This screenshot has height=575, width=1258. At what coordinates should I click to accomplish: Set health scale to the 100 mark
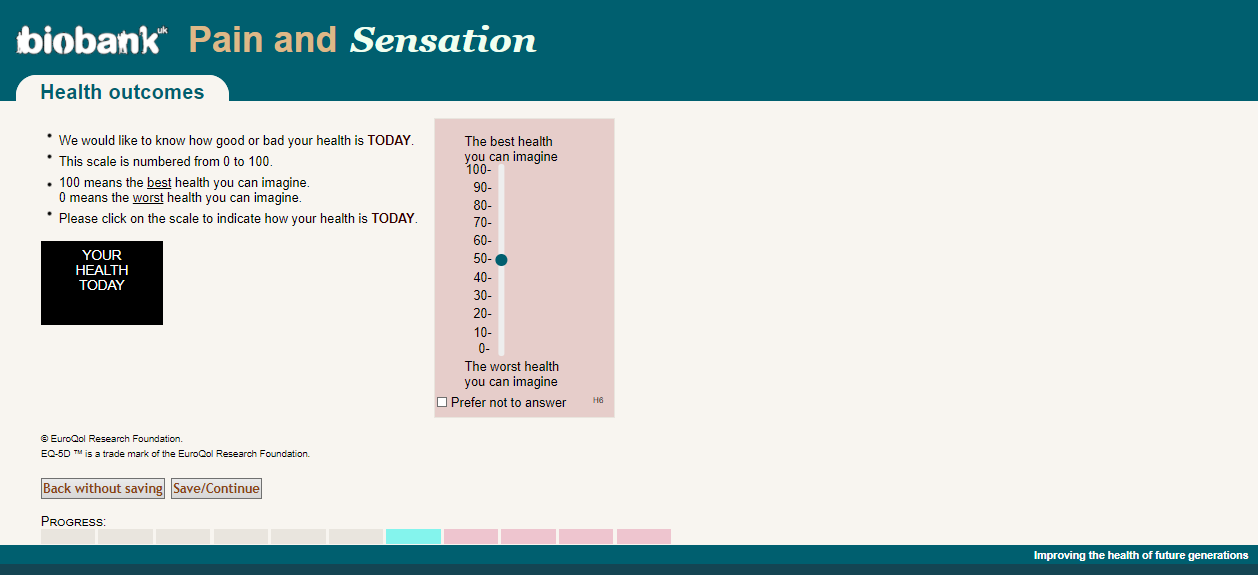click(501, 170)
